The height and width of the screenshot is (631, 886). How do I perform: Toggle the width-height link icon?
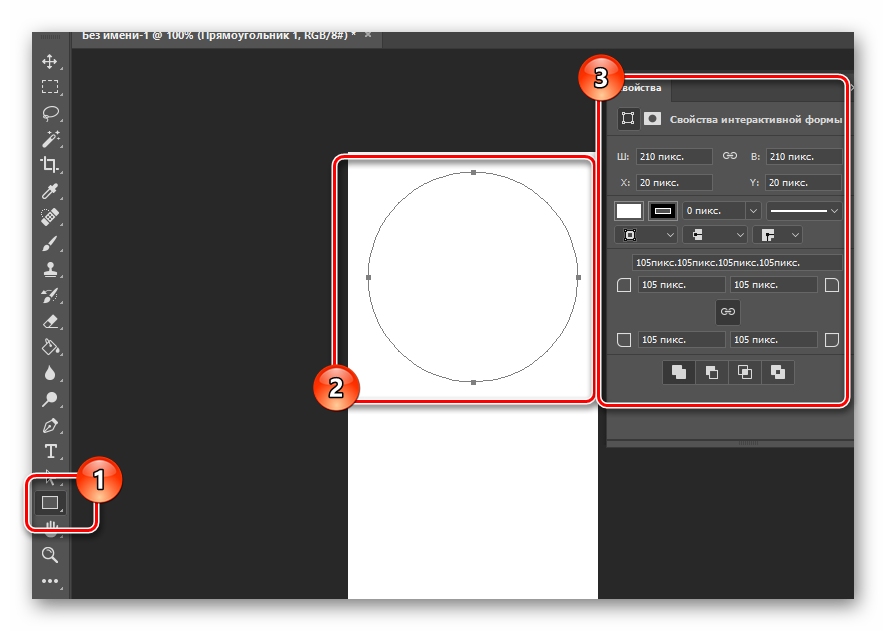[730, 156]
